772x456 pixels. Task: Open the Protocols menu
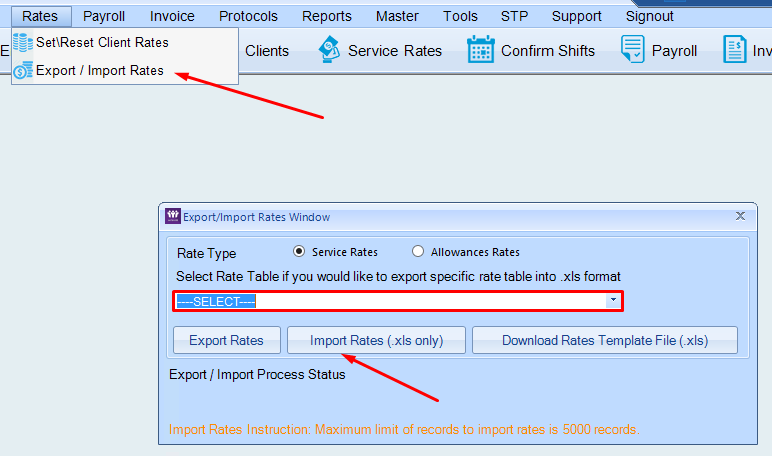pyautogui.click(x=248, y=16)
